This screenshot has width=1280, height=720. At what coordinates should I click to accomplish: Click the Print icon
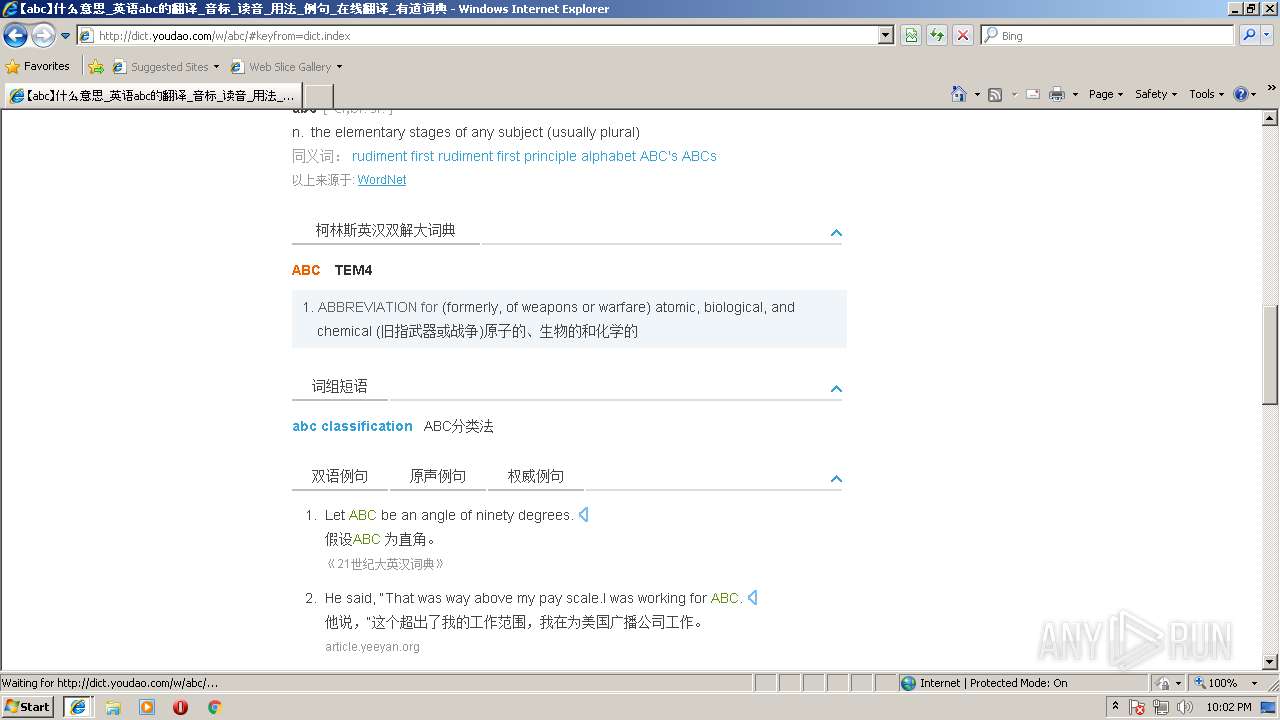(x=1057, y=94)
